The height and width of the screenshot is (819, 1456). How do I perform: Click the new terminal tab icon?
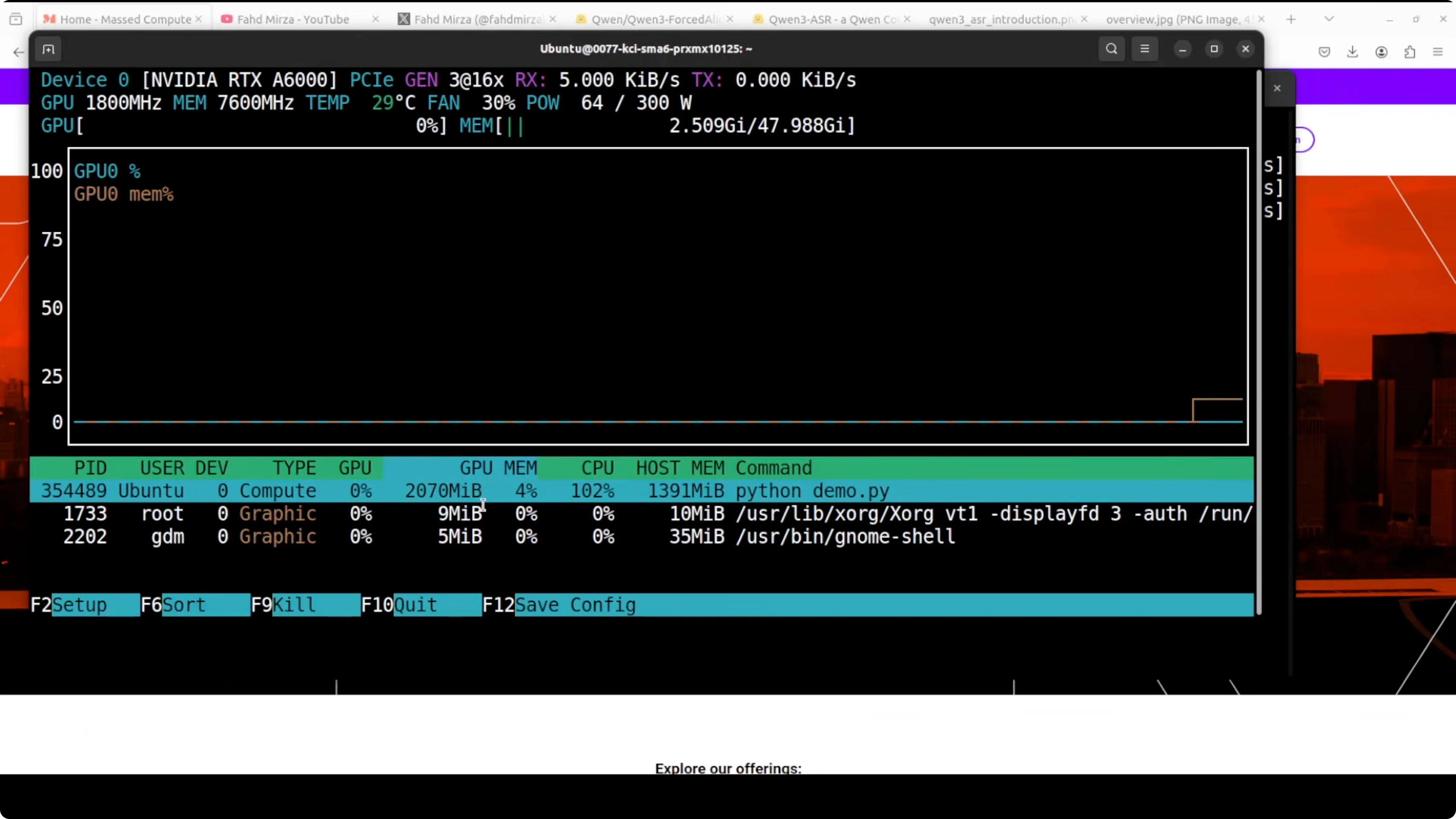click(49, 50)
